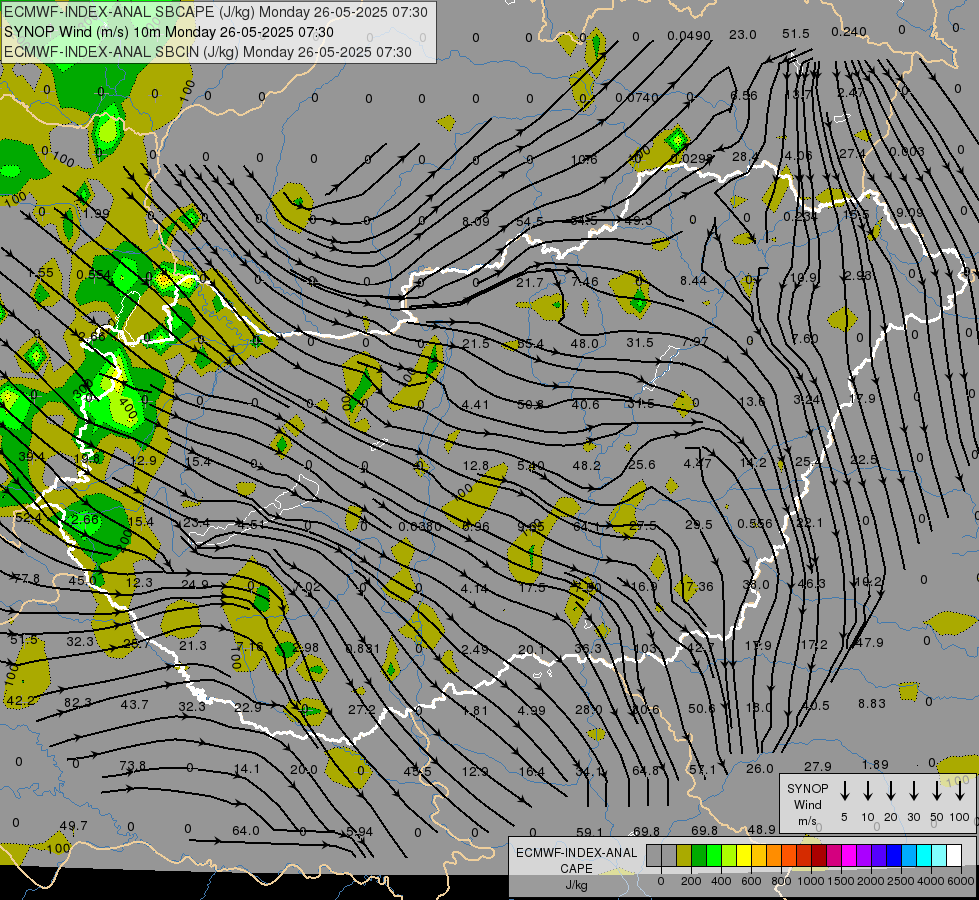Click the 40.6 value on the map
Viewport: 979px width, 900px height.
[586, 405]
